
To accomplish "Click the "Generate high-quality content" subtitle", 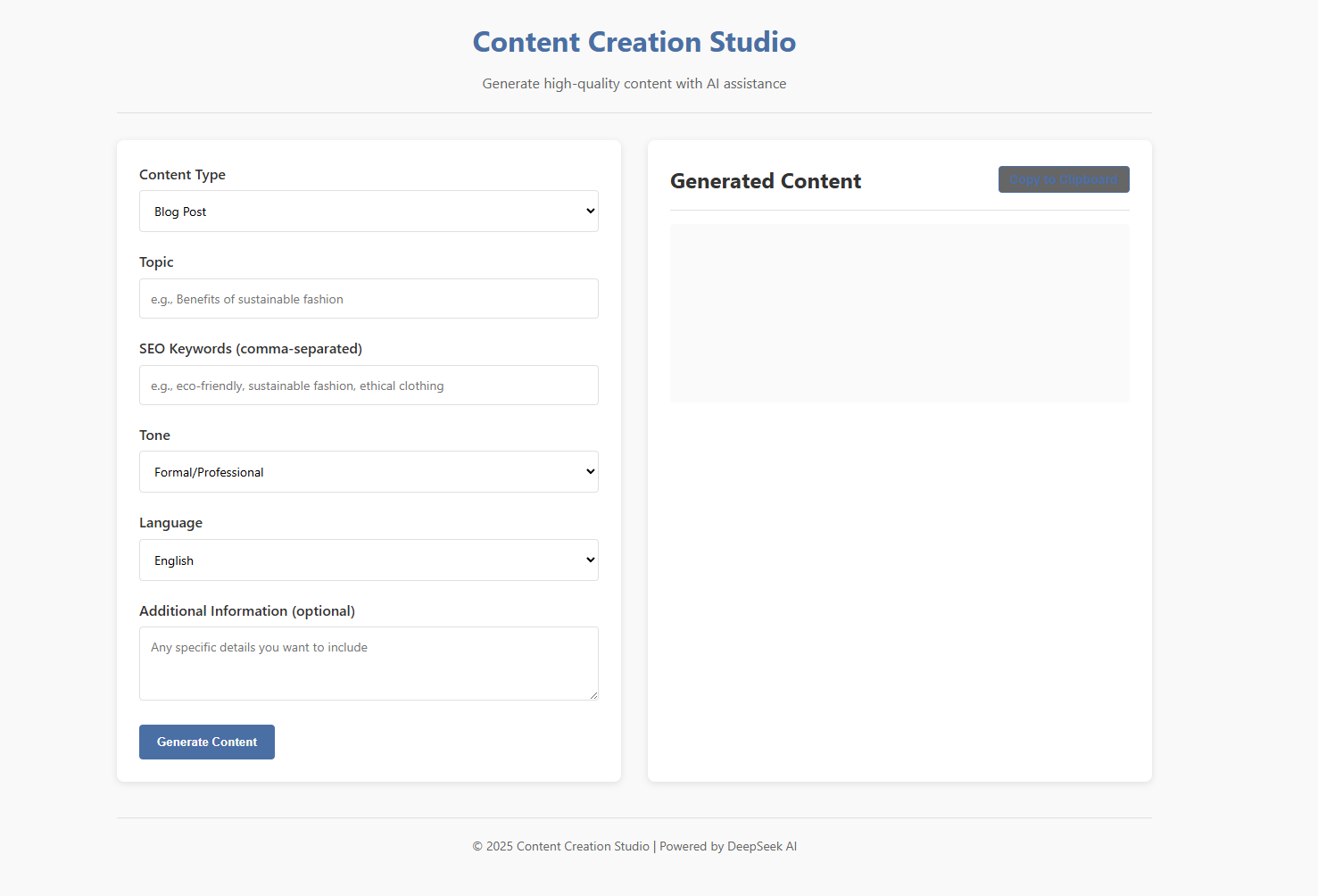I will click(x=634, y=84).
